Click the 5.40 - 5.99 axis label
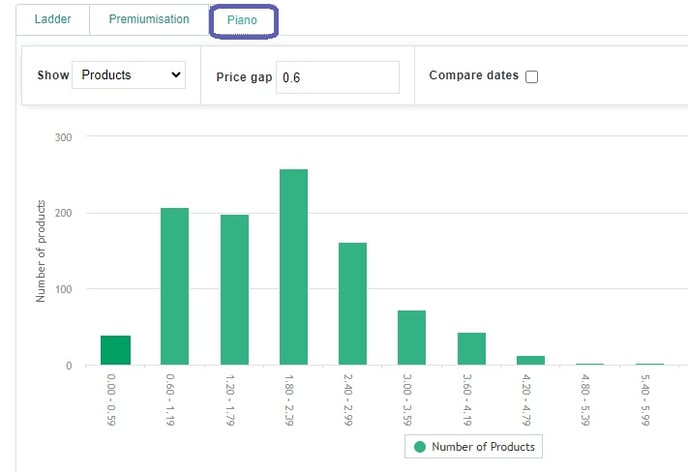 pyautogui.click(x=645, y=400)
